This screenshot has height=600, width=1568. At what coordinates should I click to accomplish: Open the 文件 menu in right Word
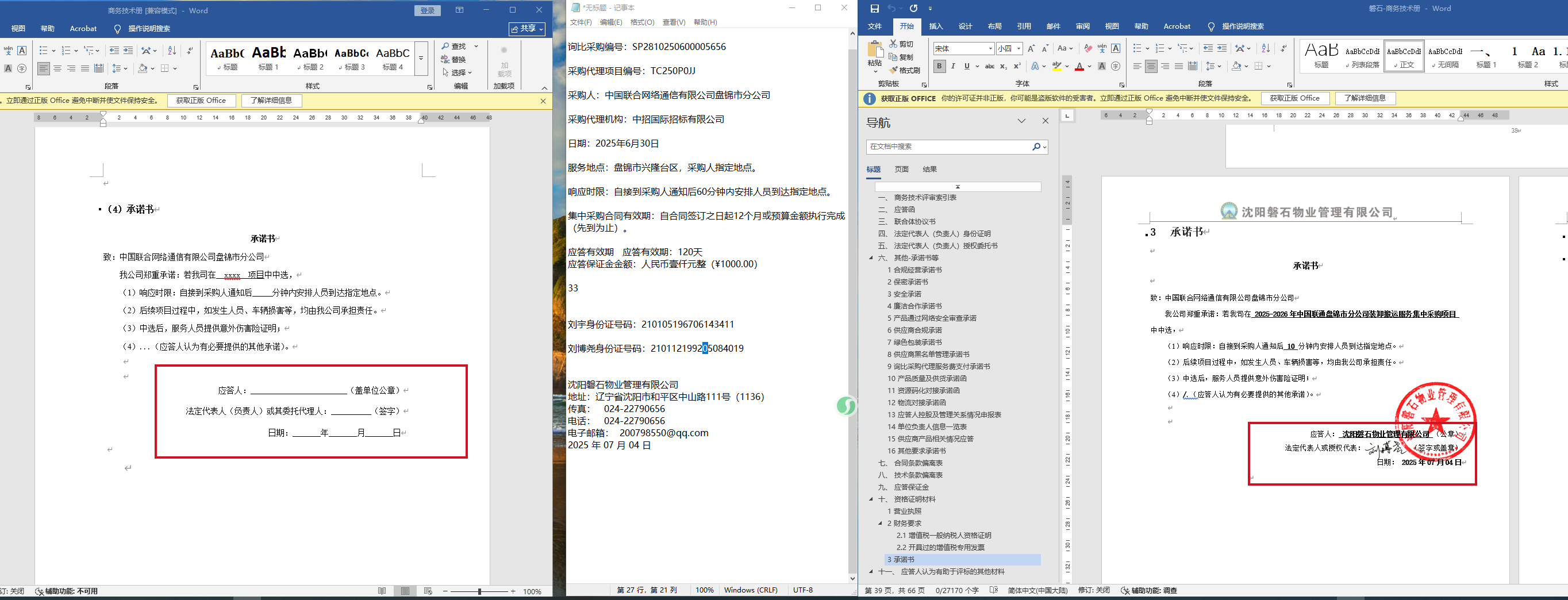[875, 26]
